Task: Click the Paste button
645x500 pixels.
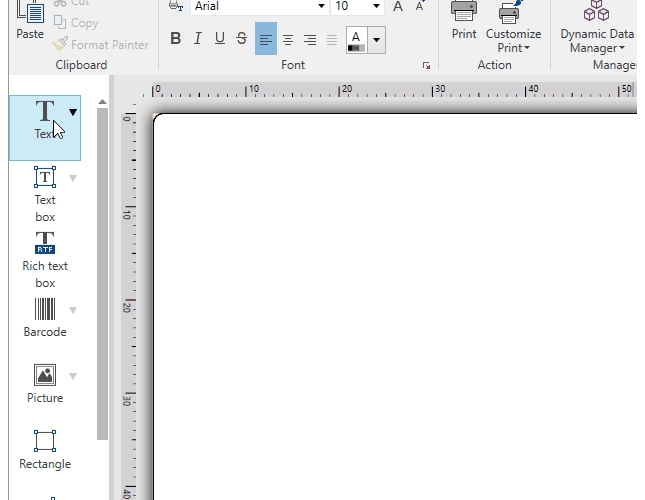Action: pos(30,22)
